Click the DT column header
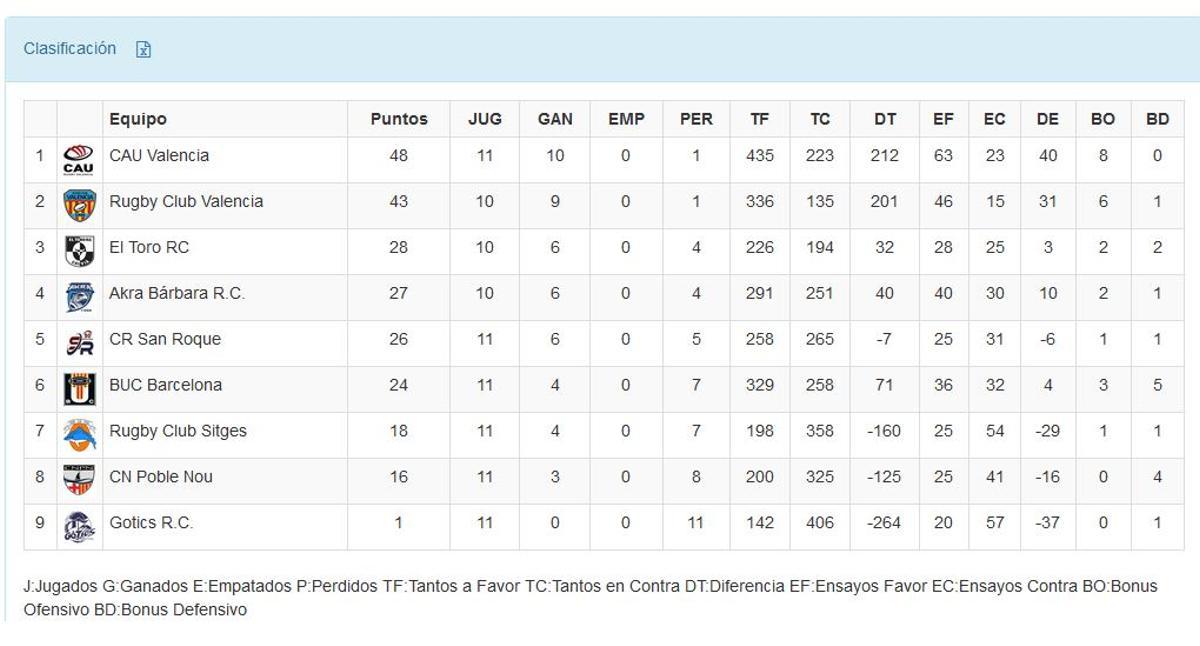Image resolution: width=1200 pixels, height=646 pixels. pyautogui.click(x=884, y=118)
